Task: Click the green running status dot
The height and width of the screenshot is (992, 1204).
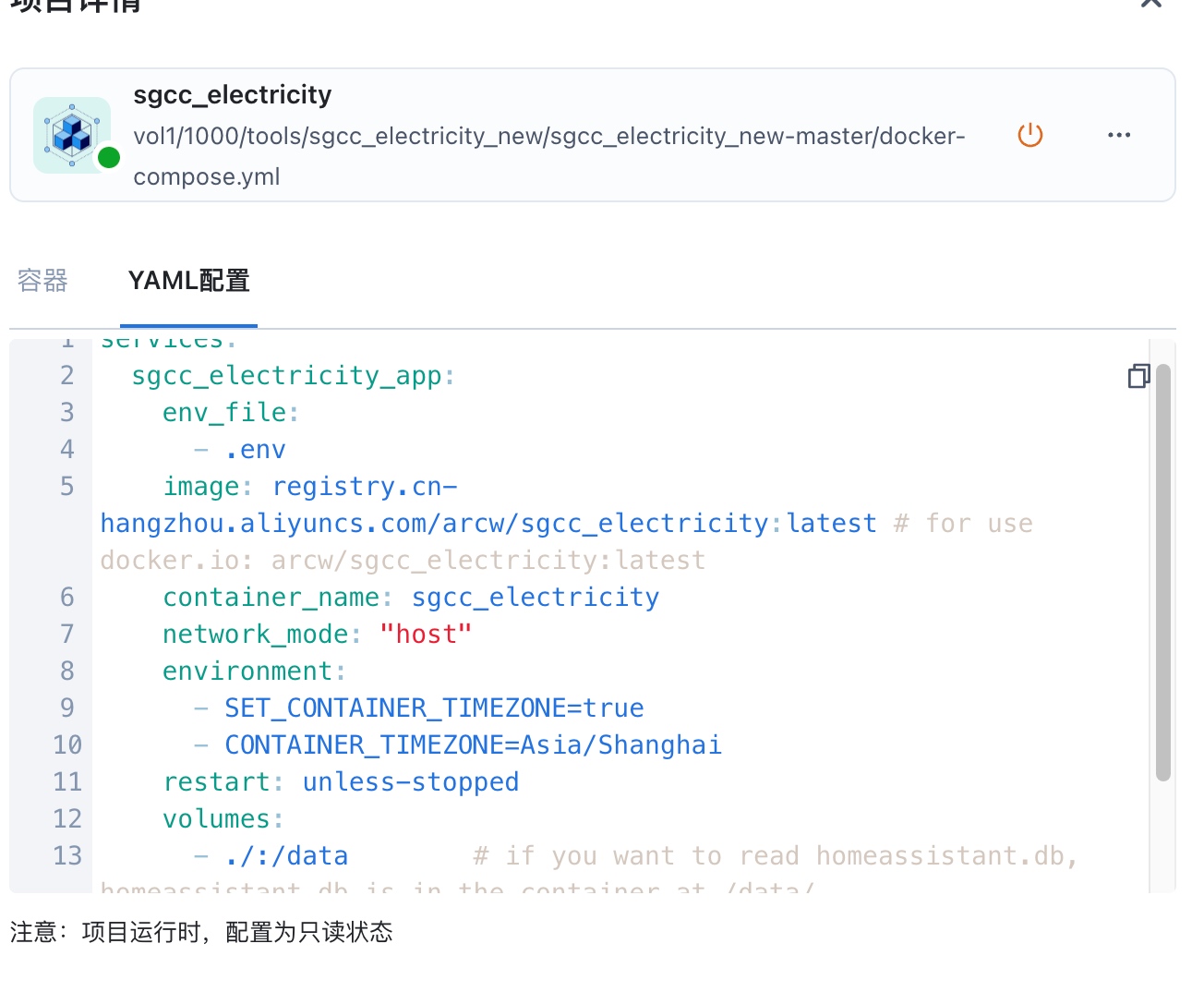Action: 109,158
